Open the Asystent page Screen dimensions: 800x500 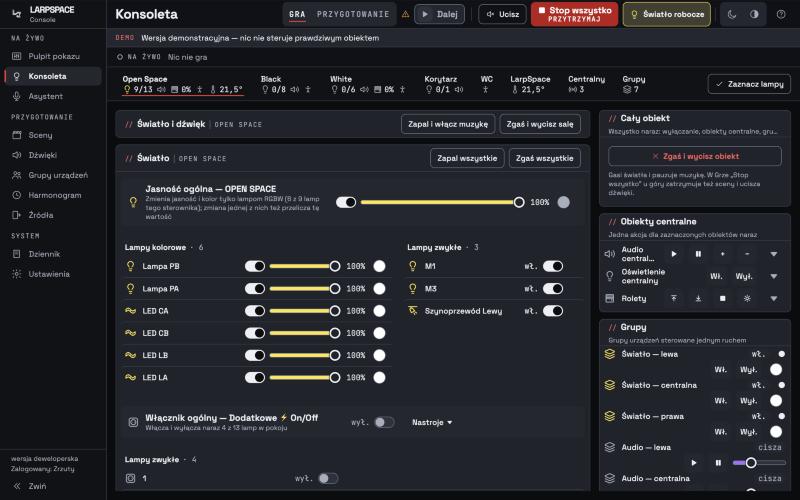53,96
